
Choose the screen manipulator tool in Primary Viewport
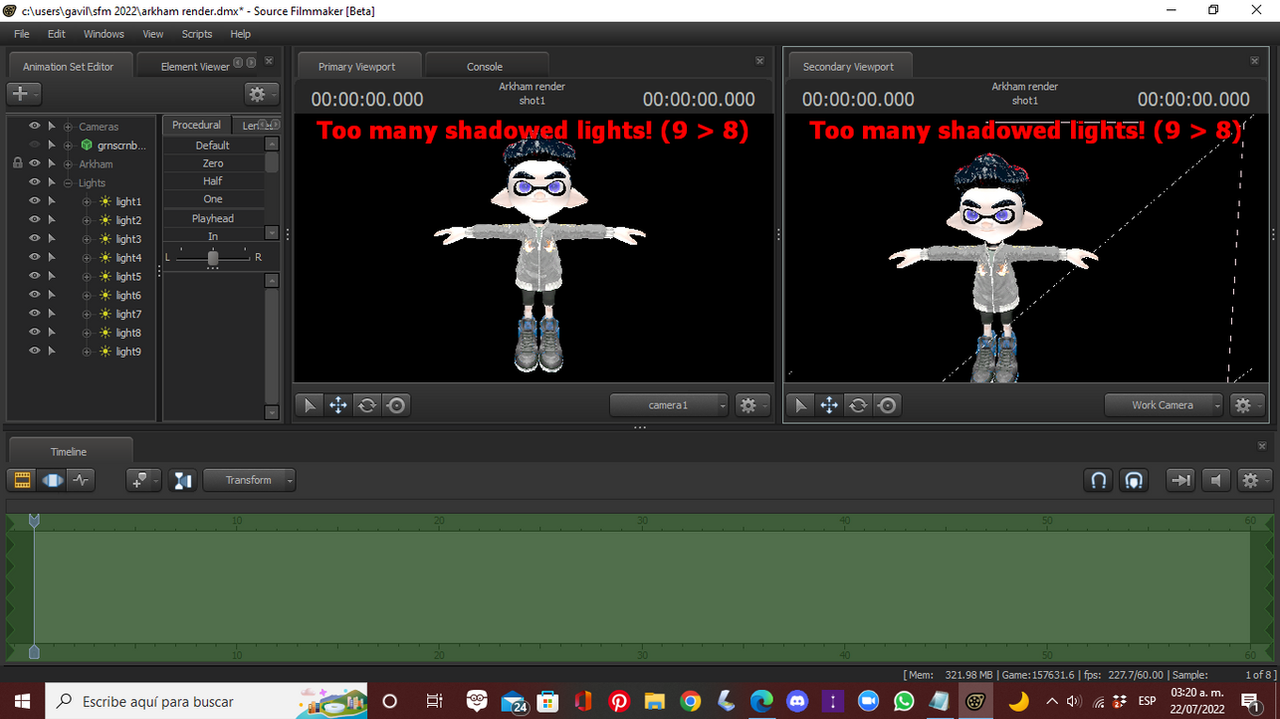tap(396, 405)
